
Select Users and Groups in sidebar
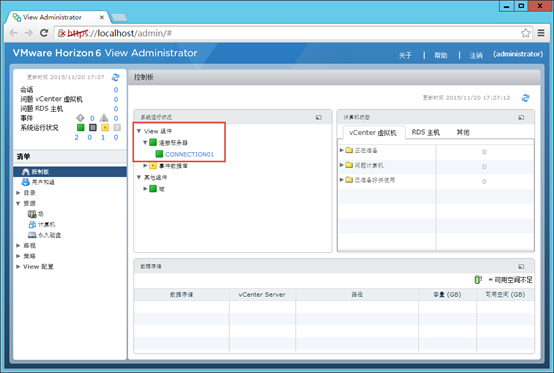[x=38, y=182]
